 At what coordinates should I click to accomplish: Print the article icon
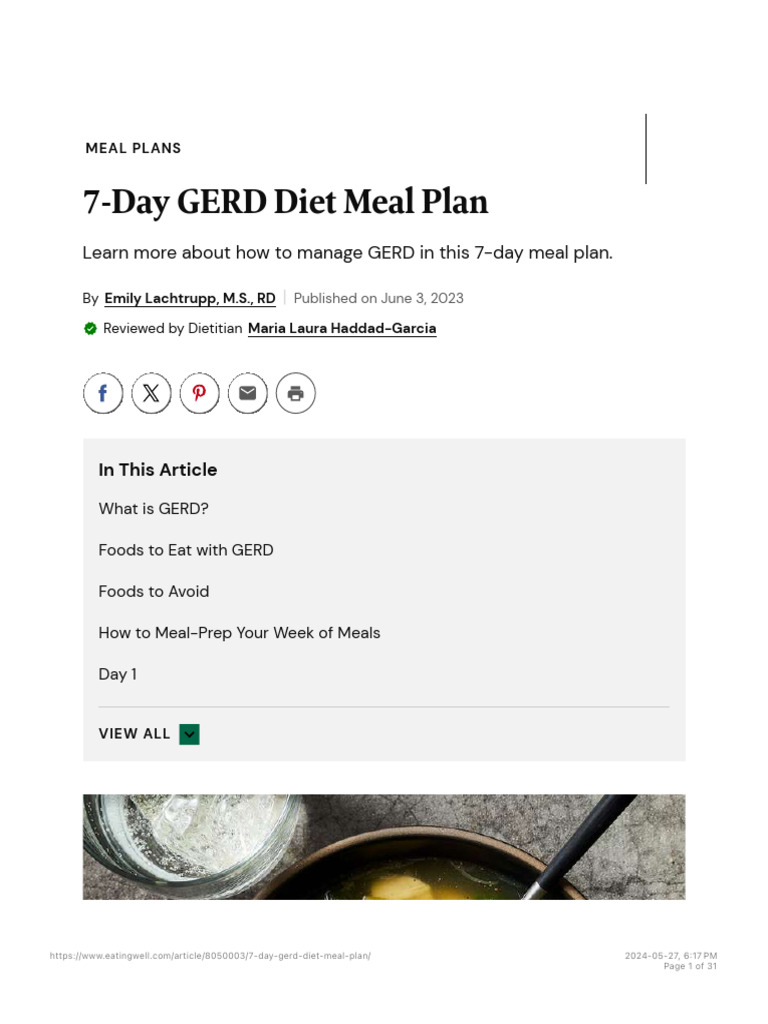[x=295, y=393]
